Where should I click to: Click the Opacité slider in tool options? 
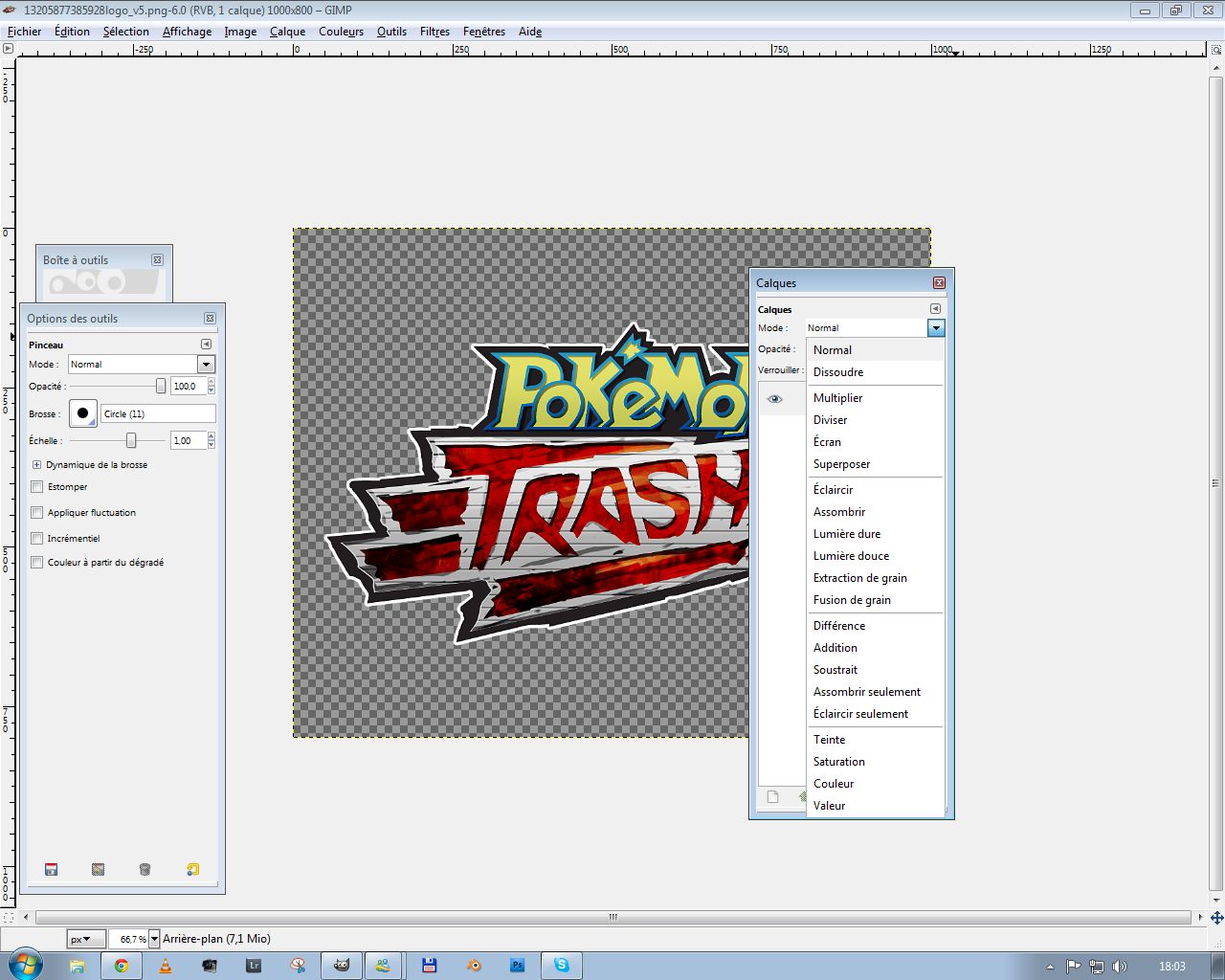118,387
